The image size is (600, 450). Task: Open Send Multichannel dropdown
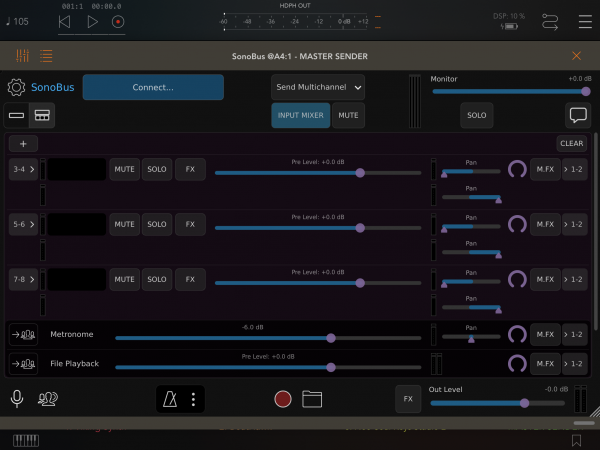[x=318, y=87]
